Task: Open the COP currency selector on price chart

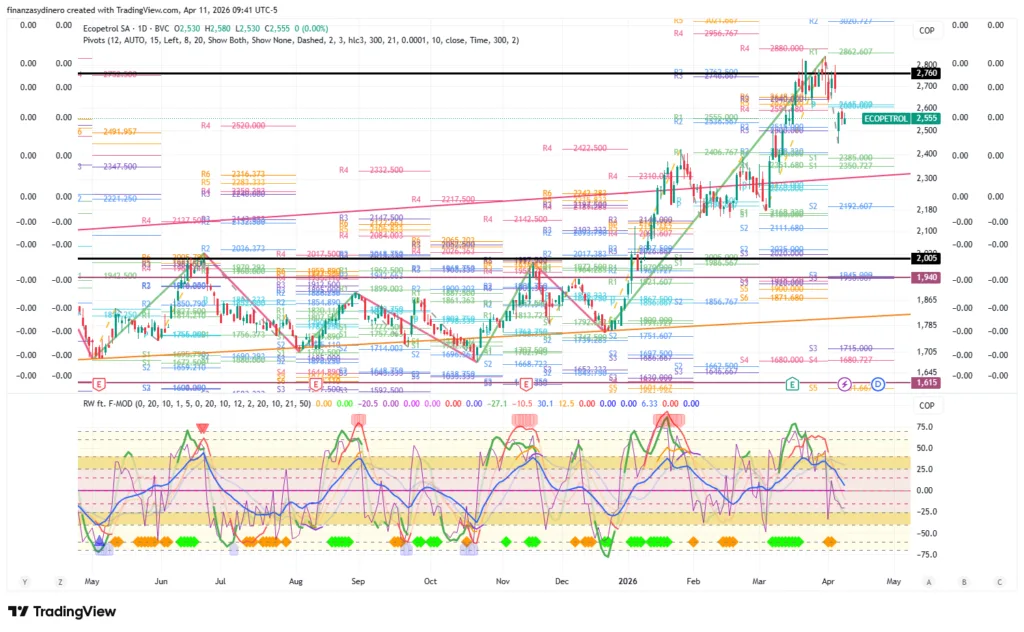Action: click(926, 31)
